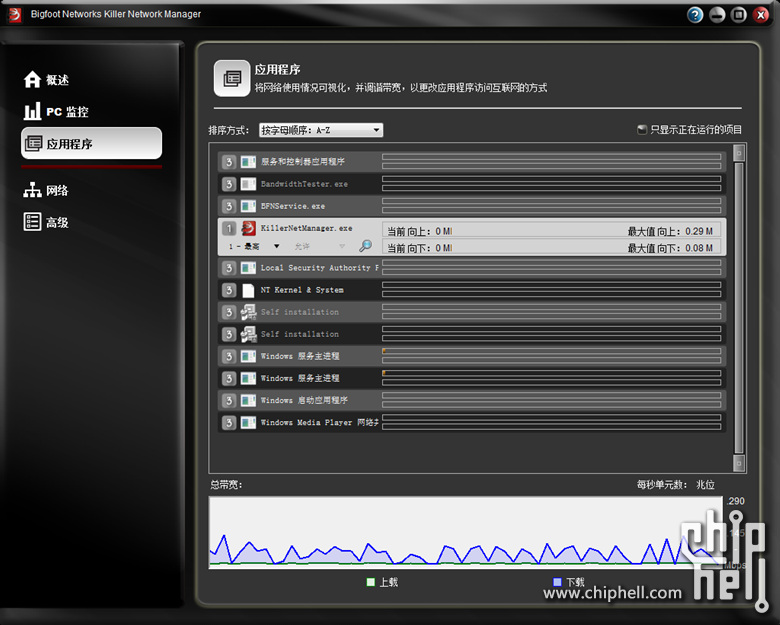The image size is (780, 625).
Task: Click priority badge of BFNService.exe
Action: pyautogui.click(x=229, y=206)
